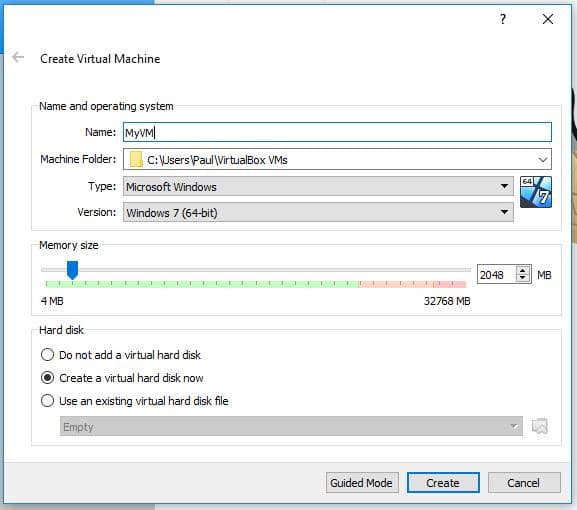Click the Cancel button

(x=524, y=482)
